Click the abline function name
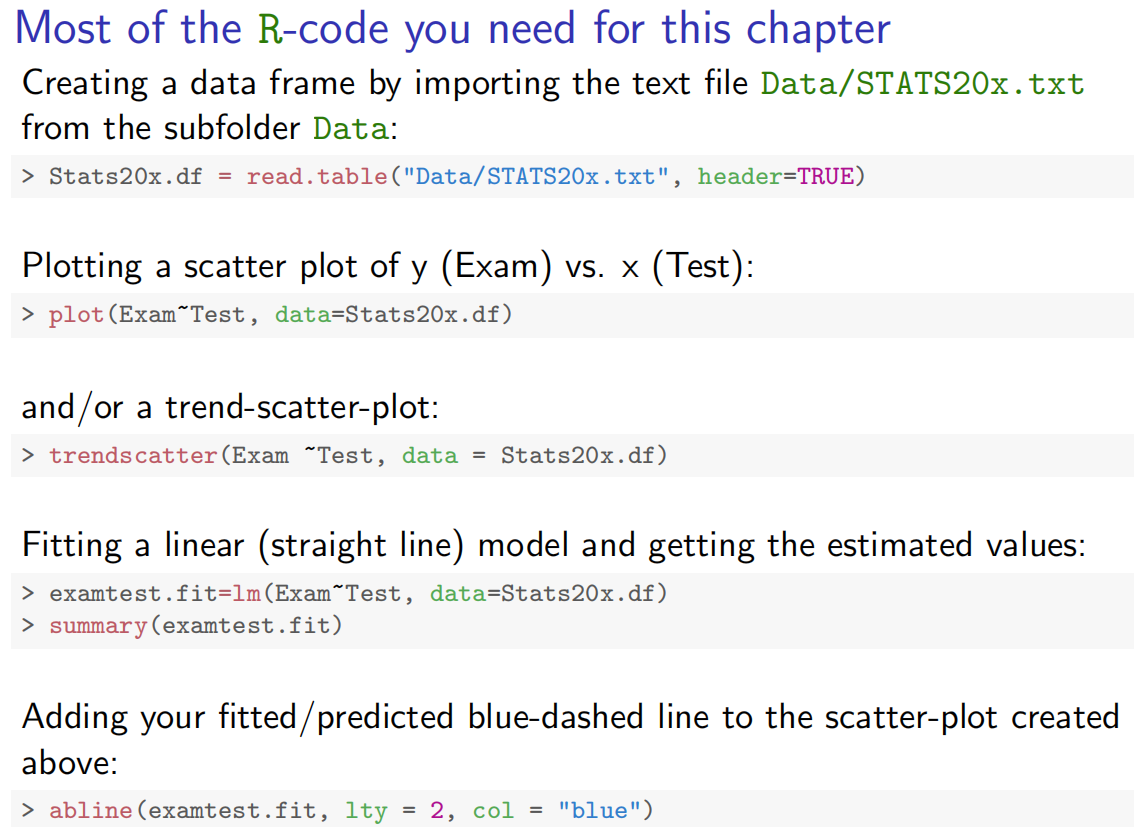The width and height of the screenshot is (1134, 827). 91,810
